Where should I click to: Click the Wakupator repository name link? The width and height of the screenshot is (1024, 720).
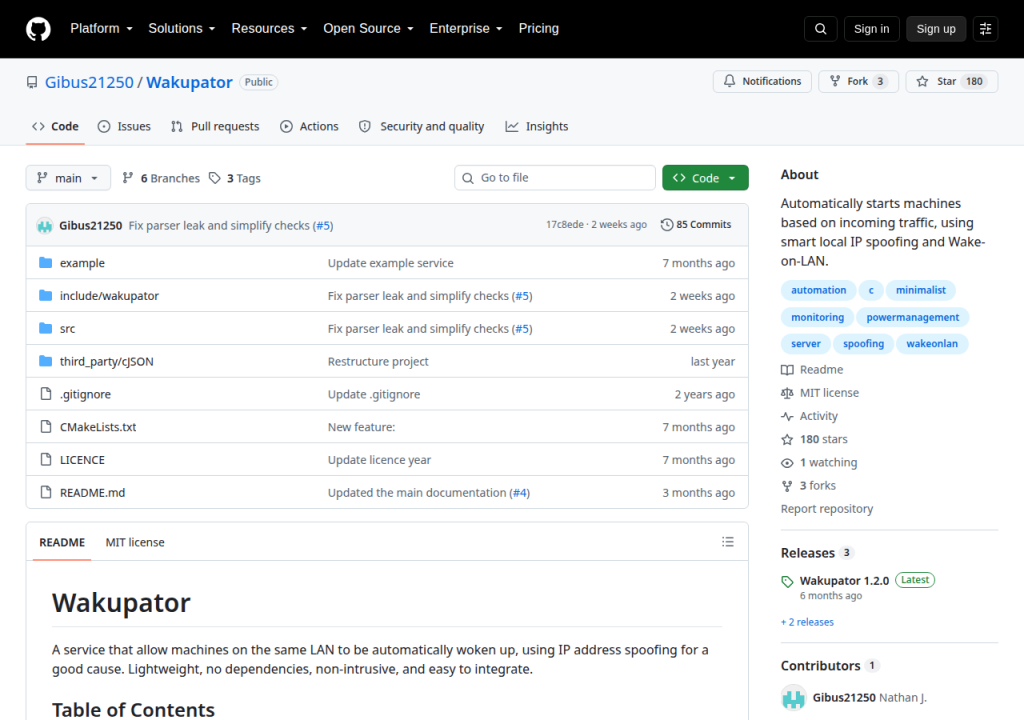pyautogui.click(x=189, y=82)
